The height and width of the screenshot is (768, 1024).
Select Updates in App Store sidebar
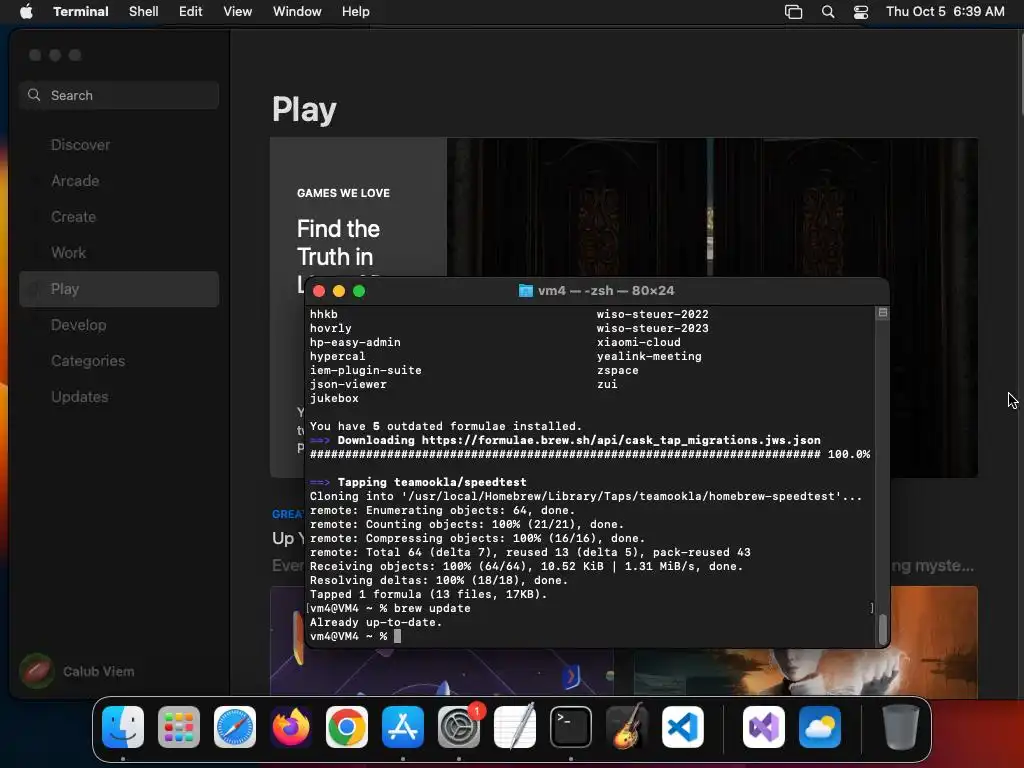point(119,396)
